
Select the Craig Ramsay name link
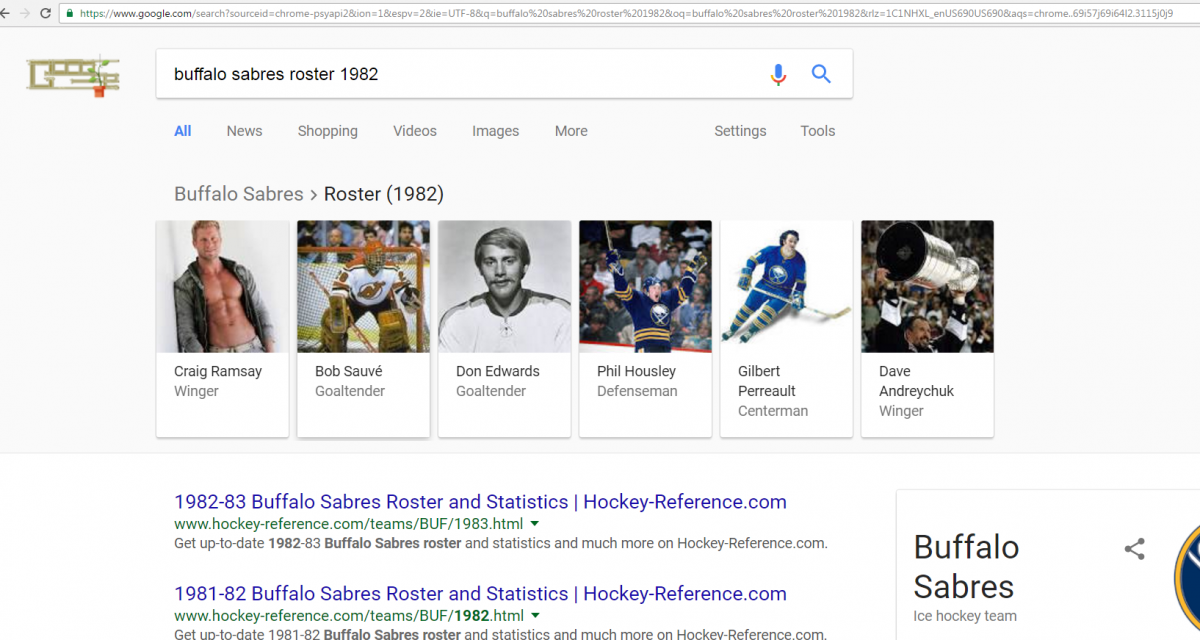coord(218,371)
